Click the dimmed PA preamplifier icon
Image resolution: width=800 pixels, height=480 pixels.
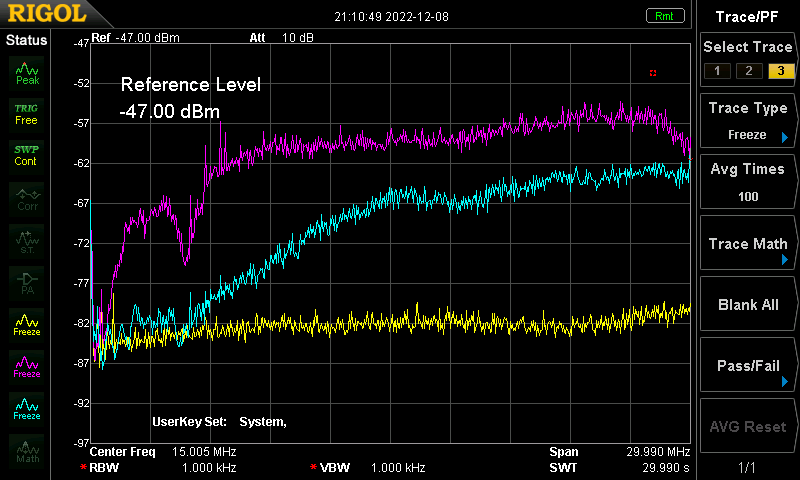(x=27, y=283)
